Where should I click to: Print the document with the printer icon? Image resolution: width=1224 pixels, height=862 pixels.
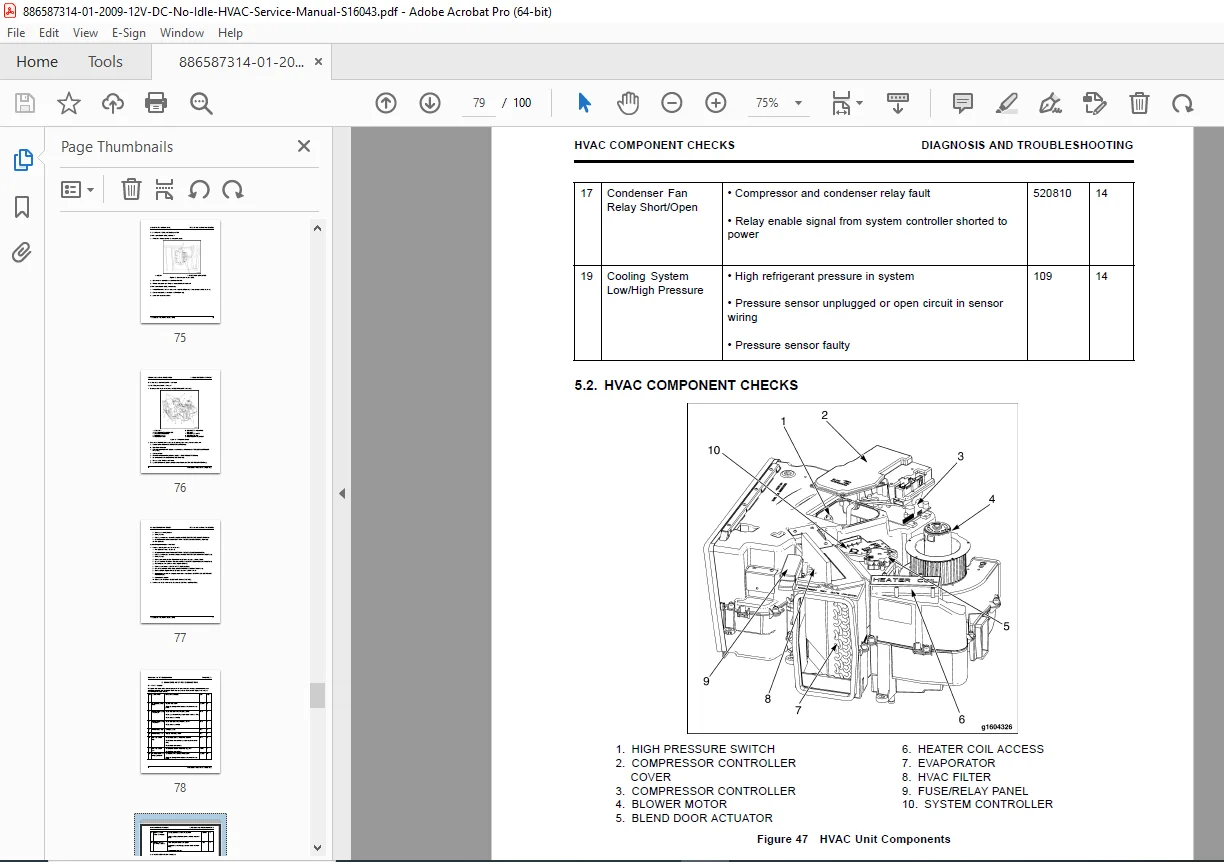click(156, 103)
